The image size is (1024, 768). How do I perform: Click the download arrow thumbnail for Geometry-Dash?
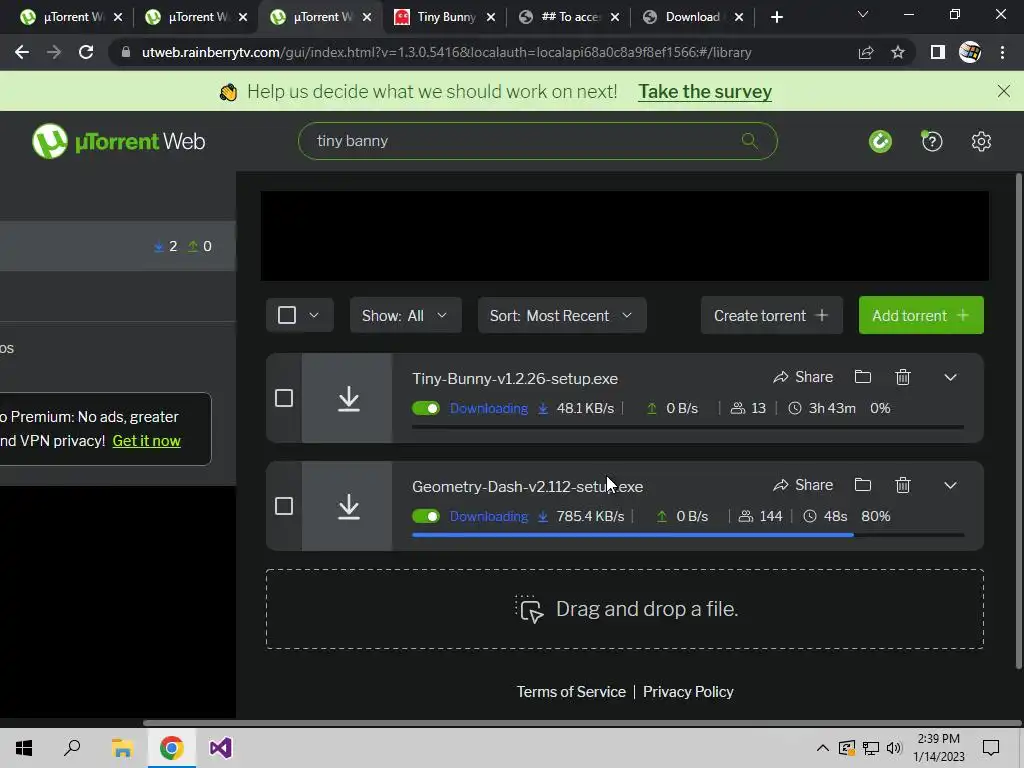click(x=347, y=506)
